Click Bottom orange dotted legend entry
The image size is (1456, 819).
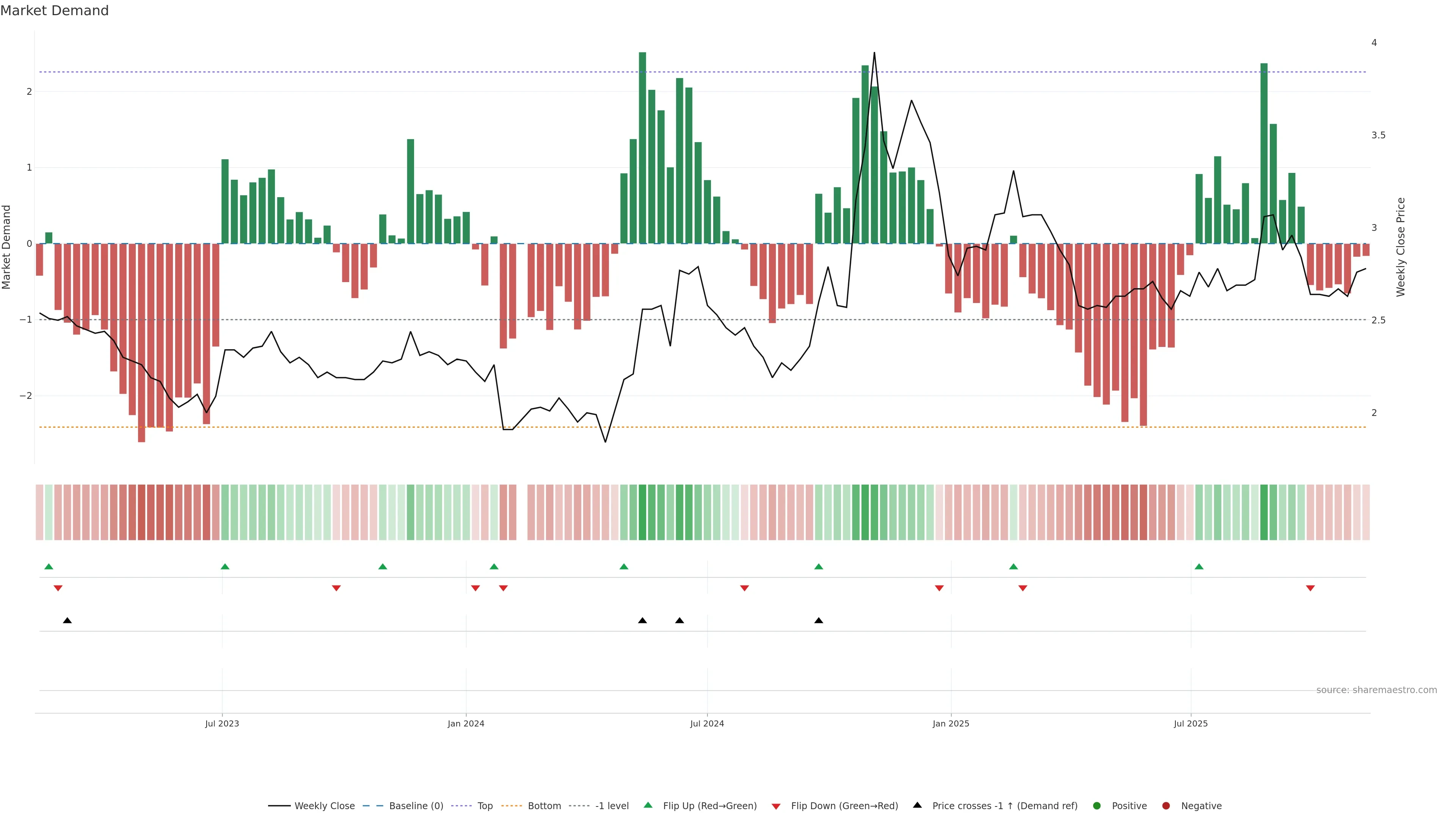point(544,806)
